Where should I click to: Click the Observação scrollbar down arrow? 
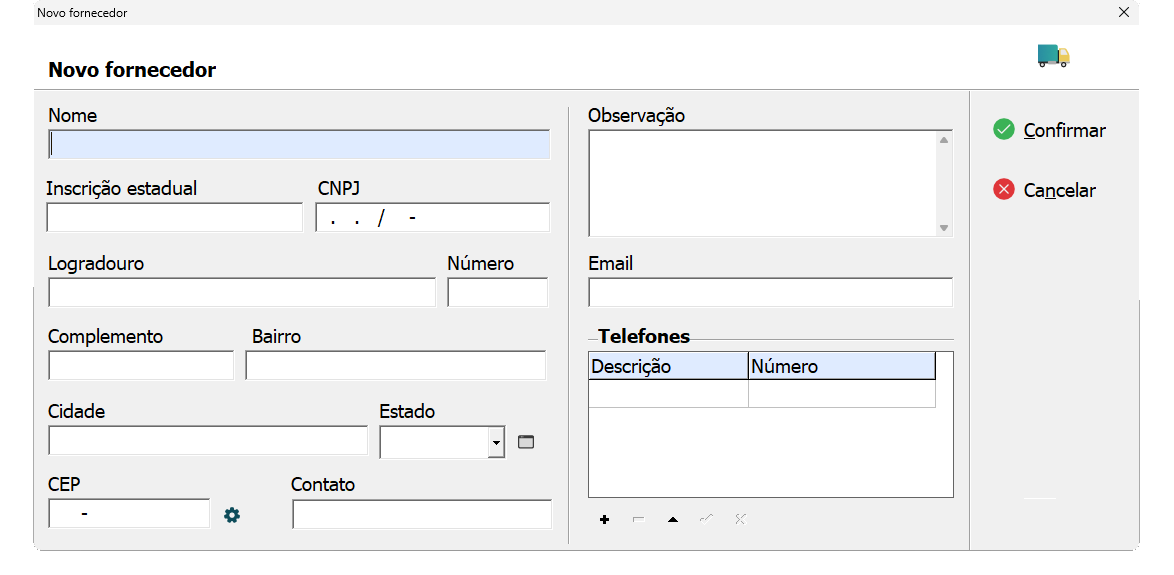pyautogui.click(x=943, y=228)
